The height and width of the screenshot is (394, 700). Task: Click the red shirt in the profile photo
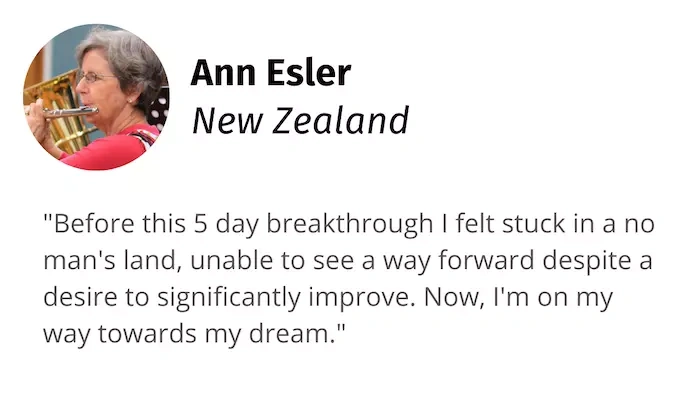tap(112, 149)
